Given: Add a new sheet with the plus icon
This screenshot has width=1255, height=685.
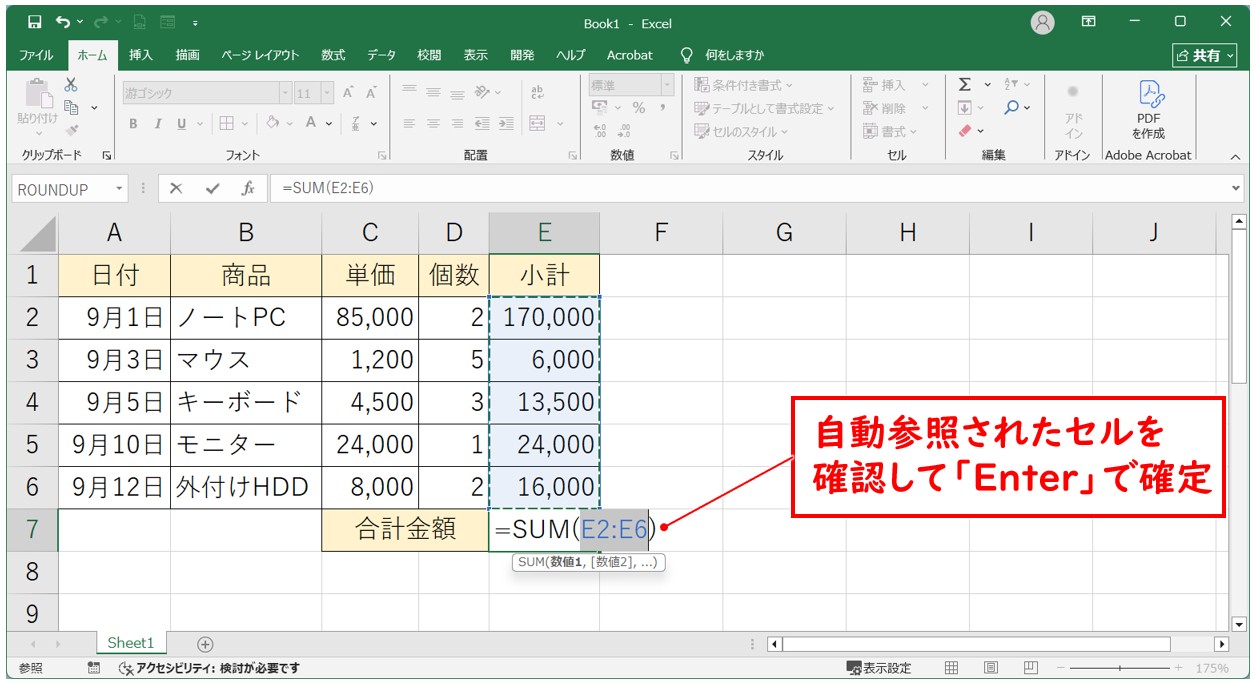Looking at the screenshot, I should [205, 644].
